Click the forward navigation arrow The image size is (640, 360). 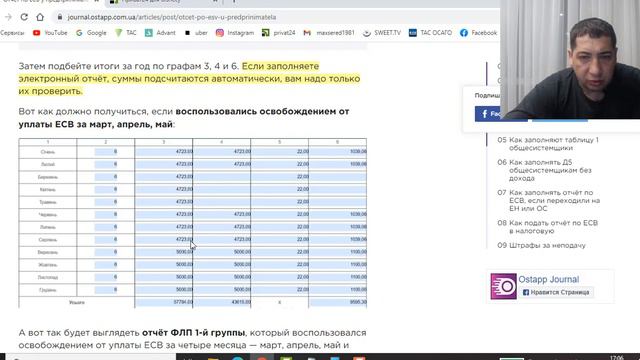[8, 17]
